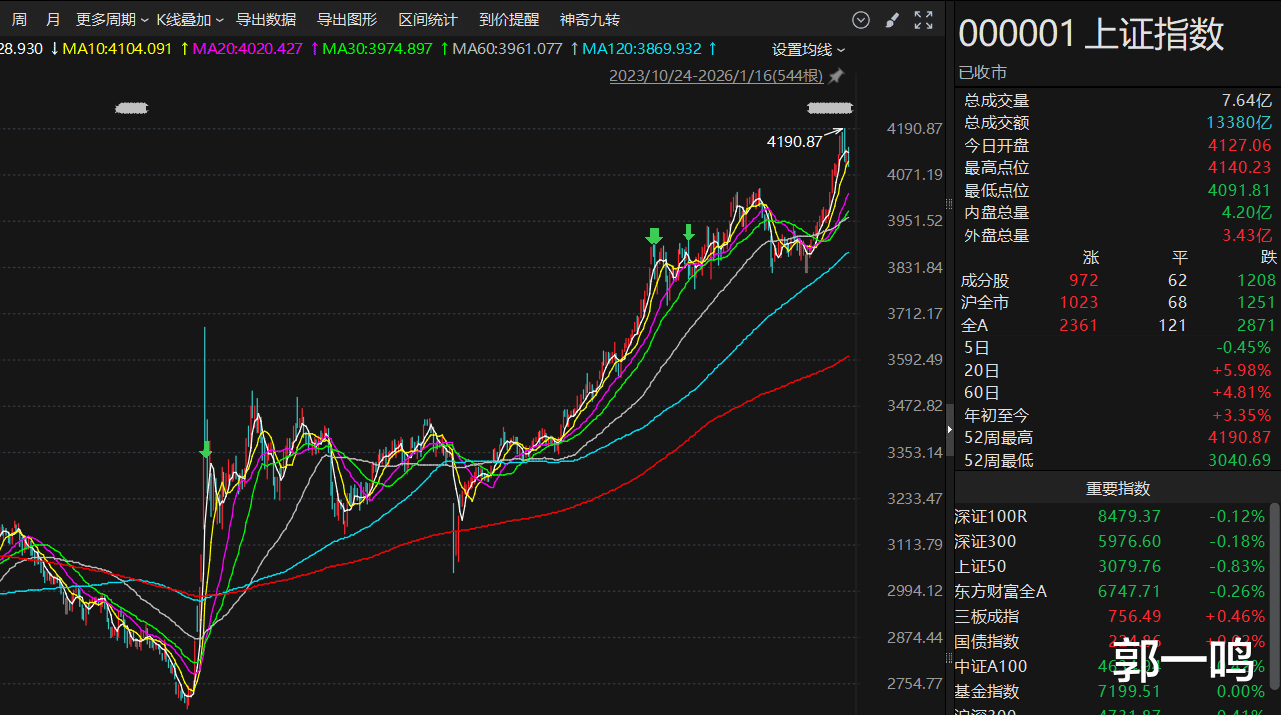Open 到价提醒 price alert

(x=509, y=20)
